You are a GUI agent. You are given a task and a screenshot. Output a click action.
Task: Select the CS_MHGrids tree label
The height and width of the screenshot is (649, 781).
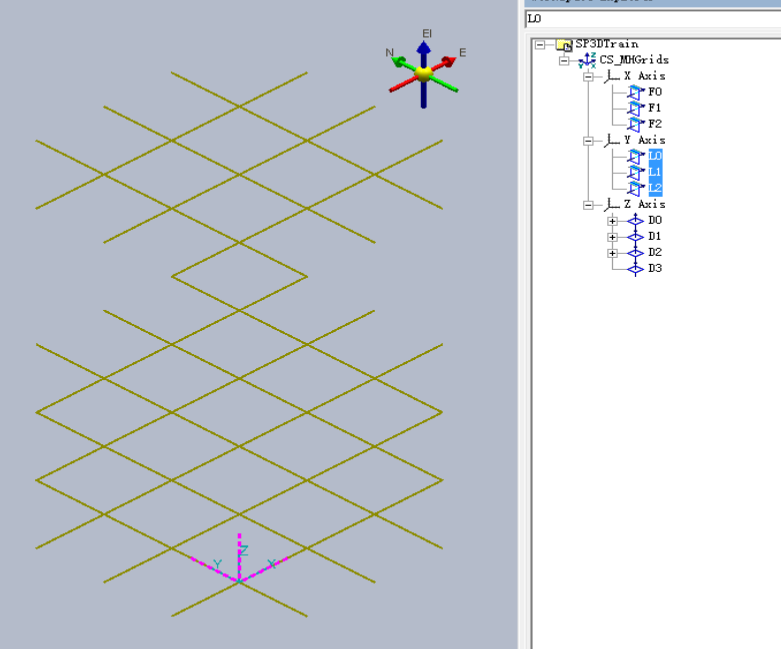(634, 60)
